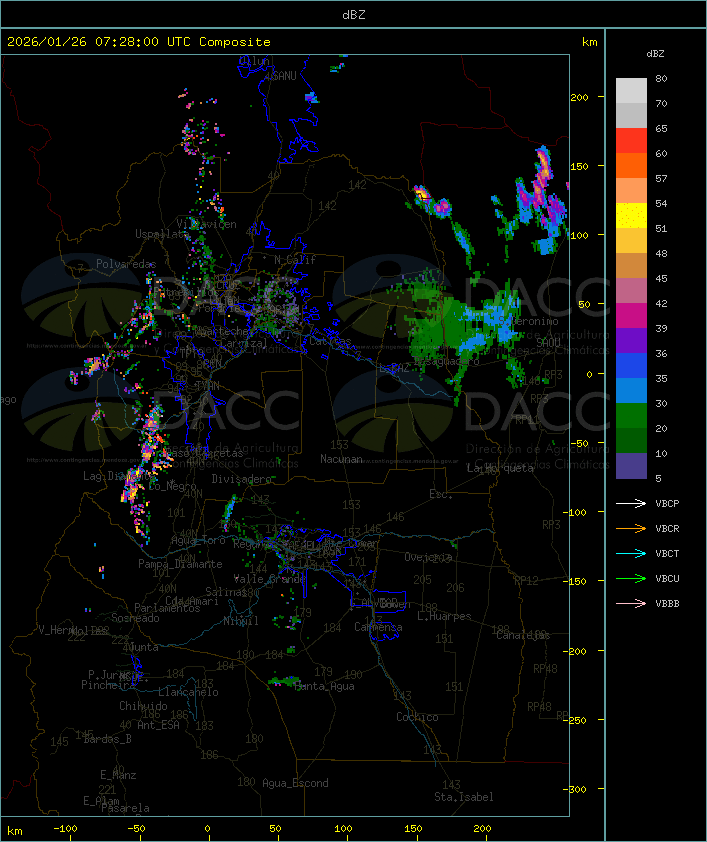
Task: Select the light blue 30-35 dBZ swatch
Action: [631, 391]
